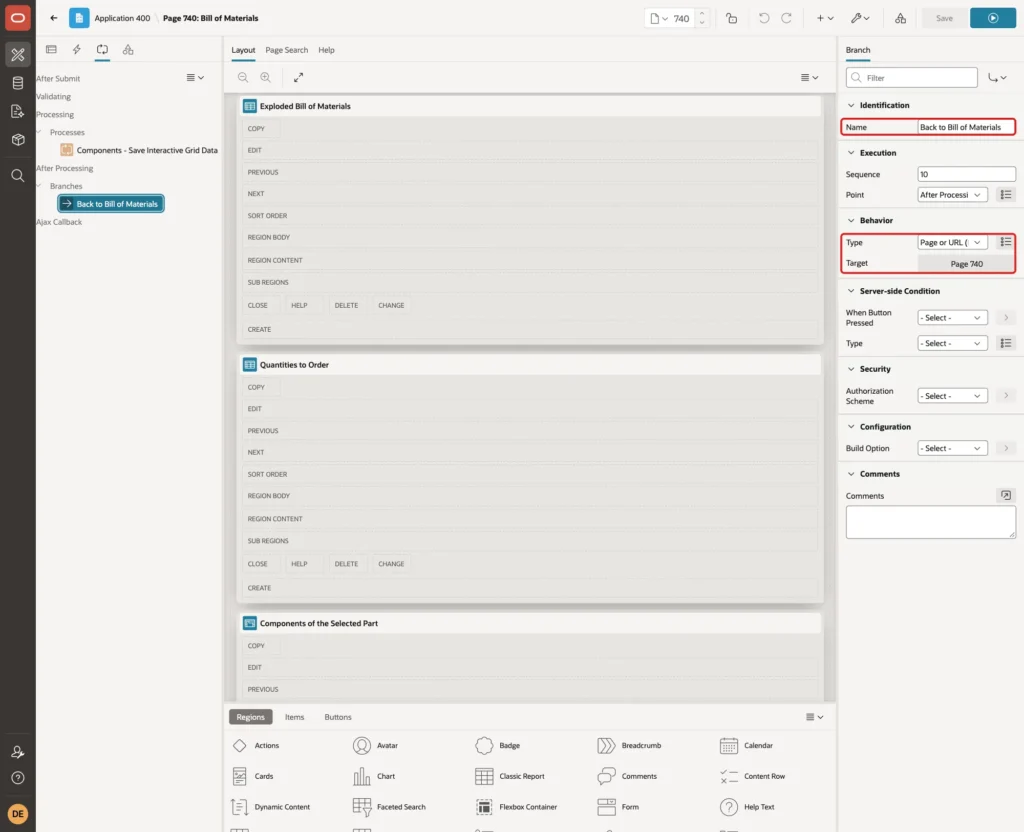
Task: Zoom out the layout view
Action: coord(243,77)
